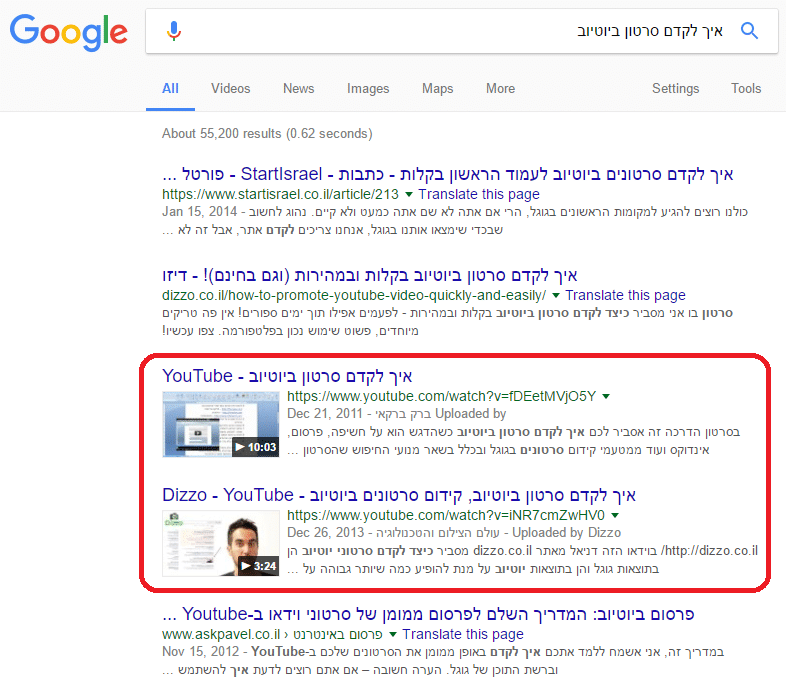This screenshot has width=786, height=689.
Task: Click the www.askpavel.co.il URL text
Action: coord(221,634)
